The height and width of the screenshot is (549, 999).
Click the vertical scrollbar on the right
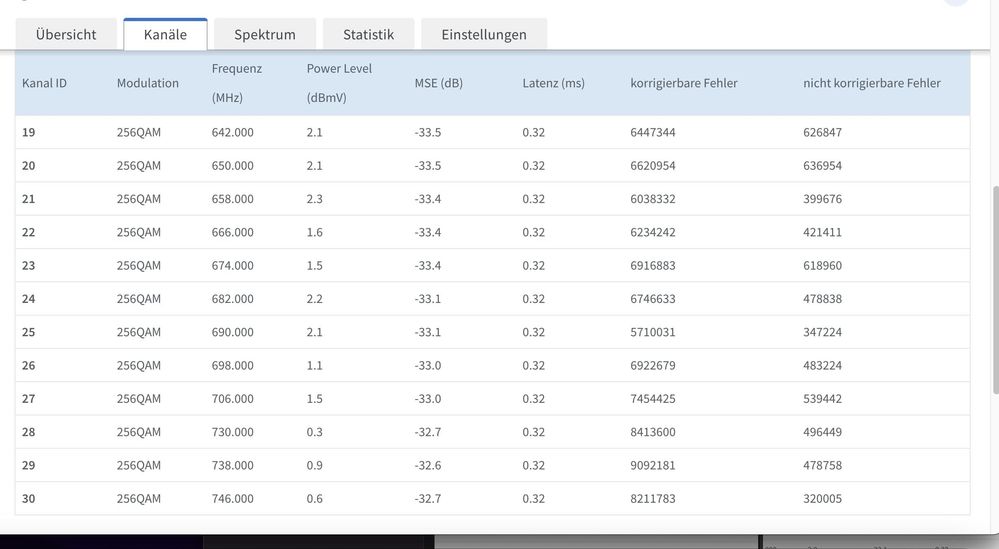click(993, 290)
